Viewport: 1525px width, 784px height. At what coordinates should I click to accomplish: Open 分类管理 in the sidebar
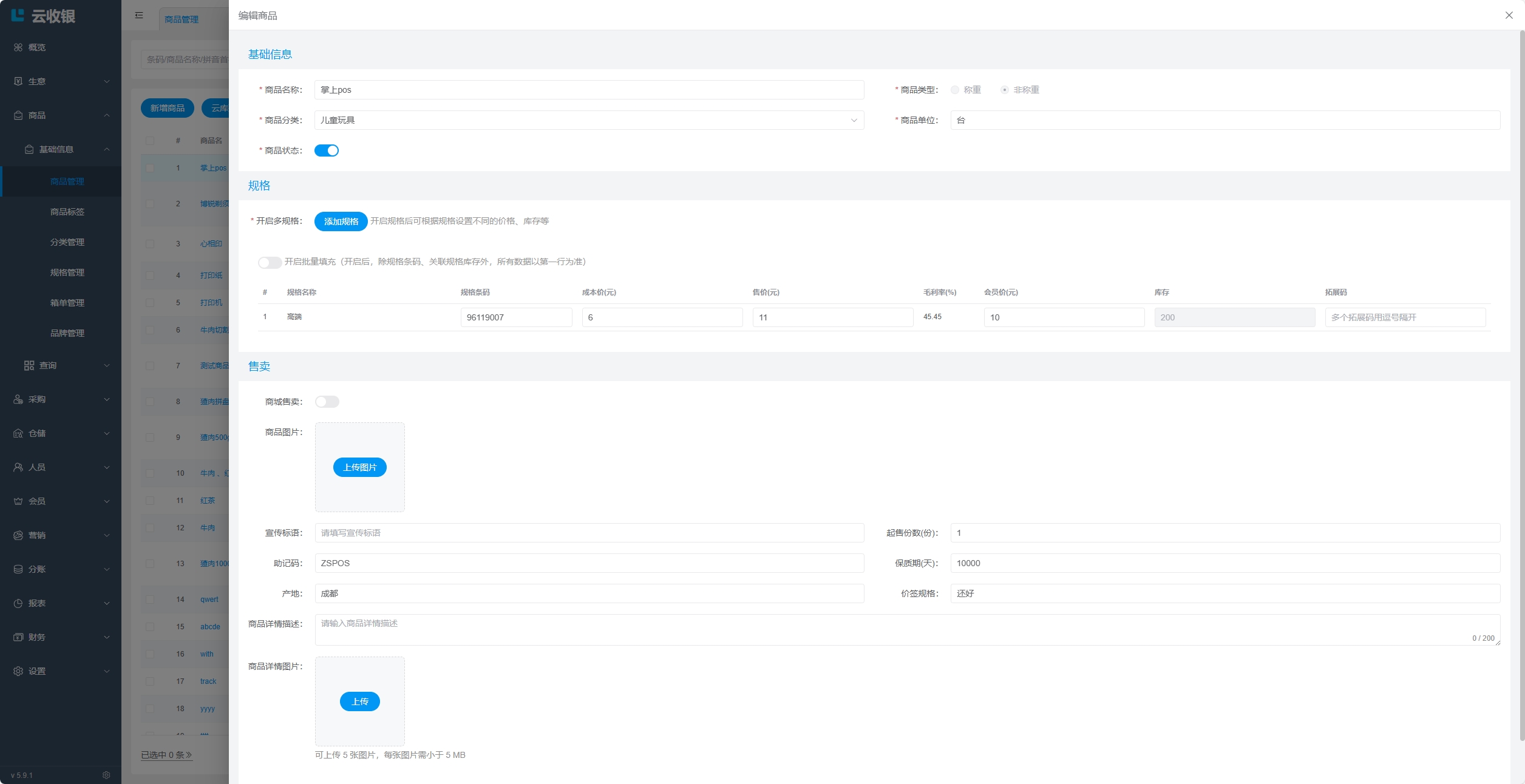pos(67,242)
